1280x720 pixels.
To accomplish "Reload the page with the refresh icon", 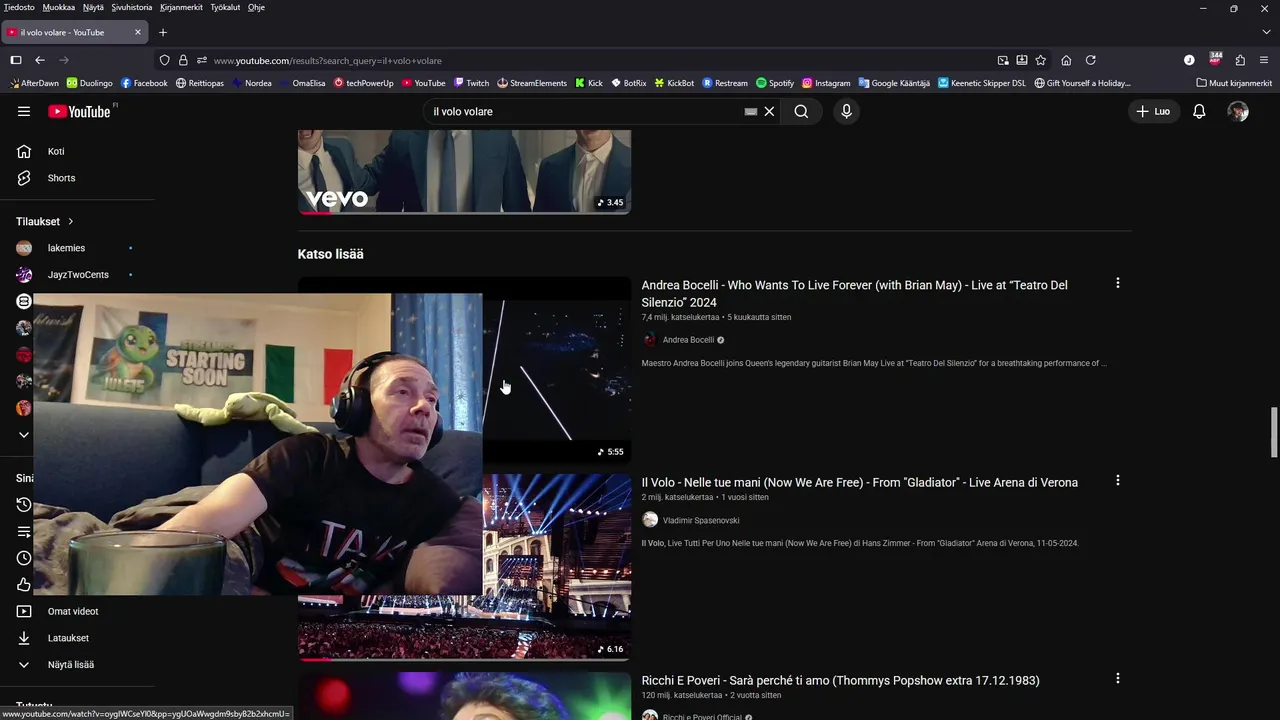I will click(x=1091, y=60).
